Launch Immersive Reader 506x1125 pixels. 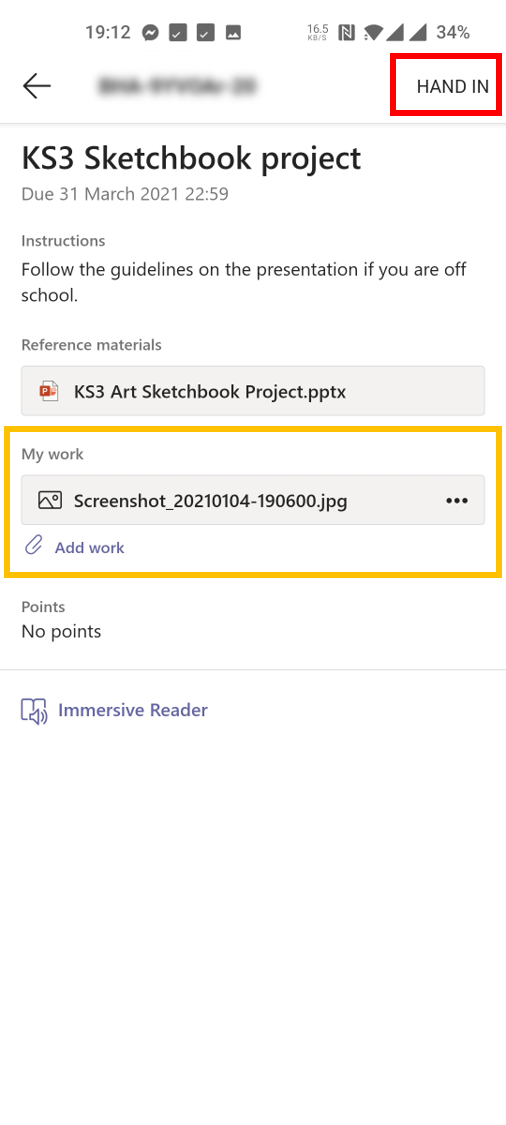click(x=133, y=710)
